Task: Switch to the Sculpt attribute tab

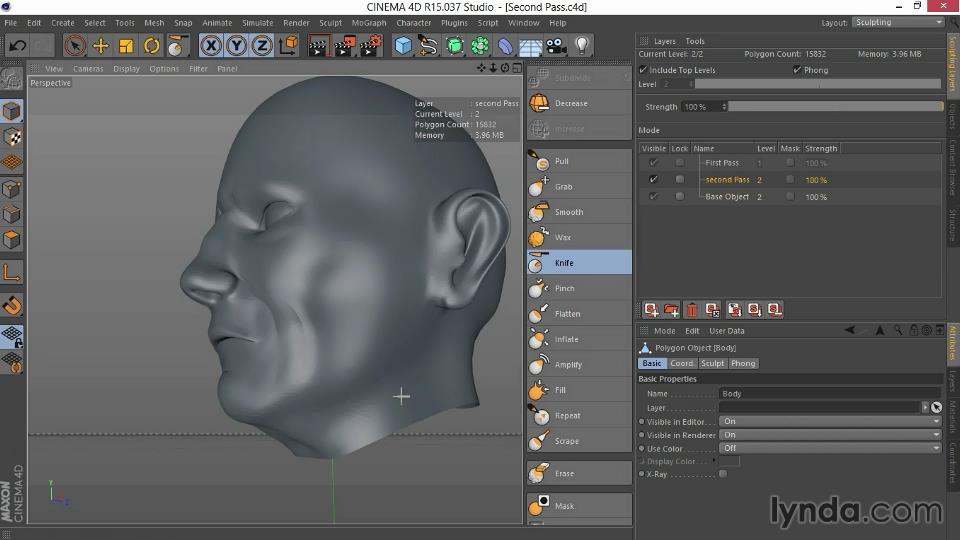Action: click(712, 363)
